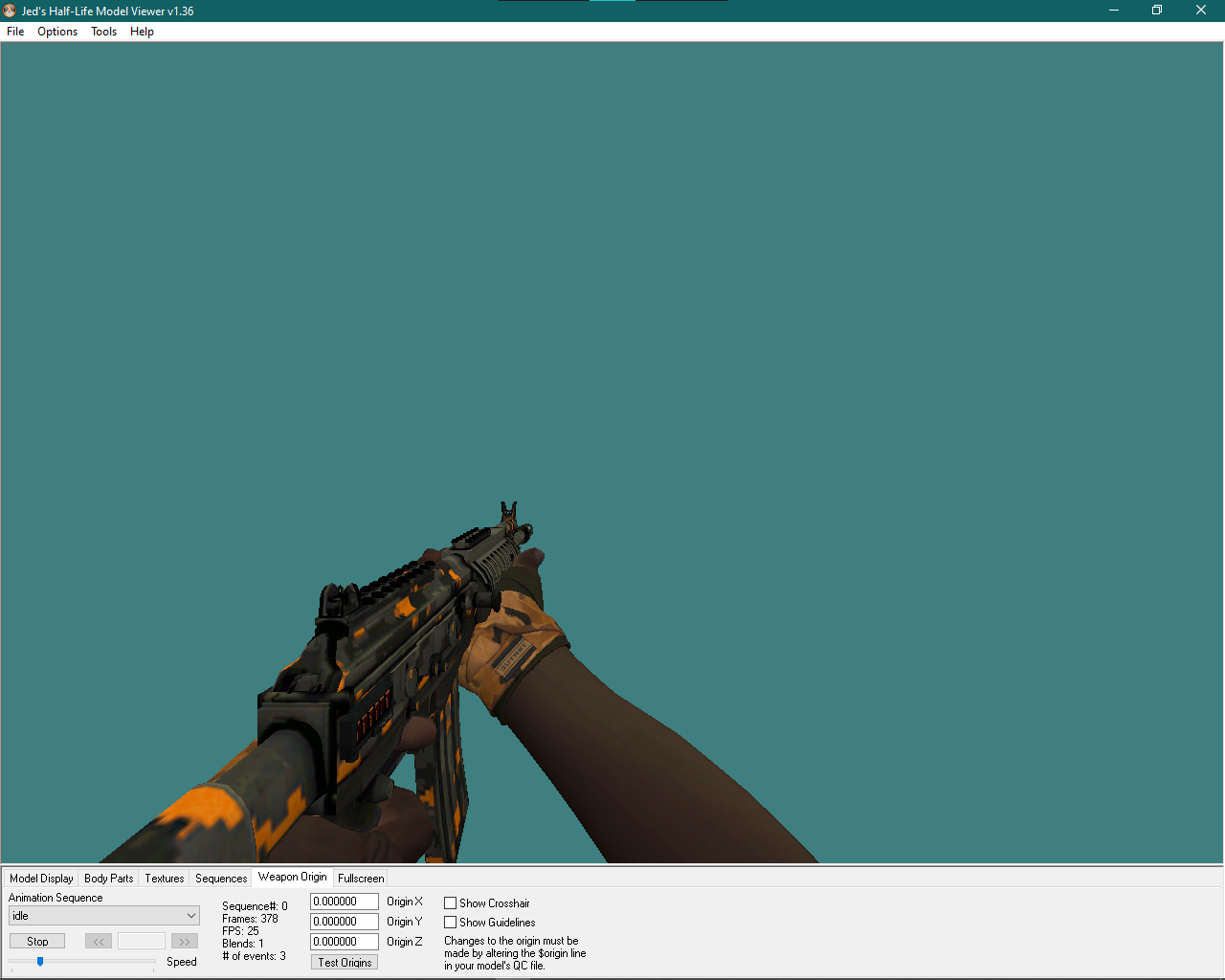
Task: Open the Tools menu
Action: click(x=103, y=32)
